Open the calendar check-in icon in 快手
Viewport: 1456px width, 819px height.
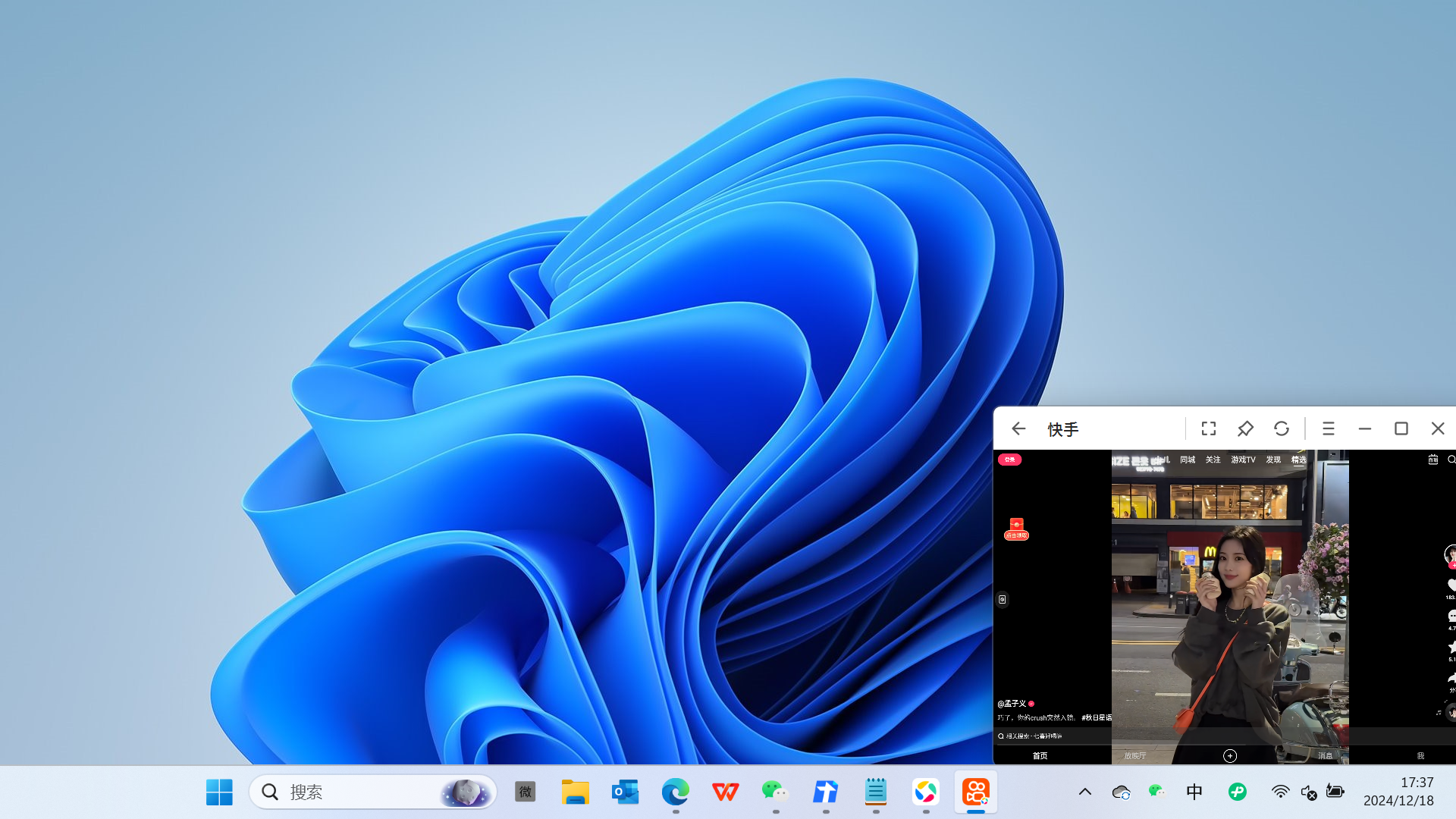click(x=1433, y=460)
